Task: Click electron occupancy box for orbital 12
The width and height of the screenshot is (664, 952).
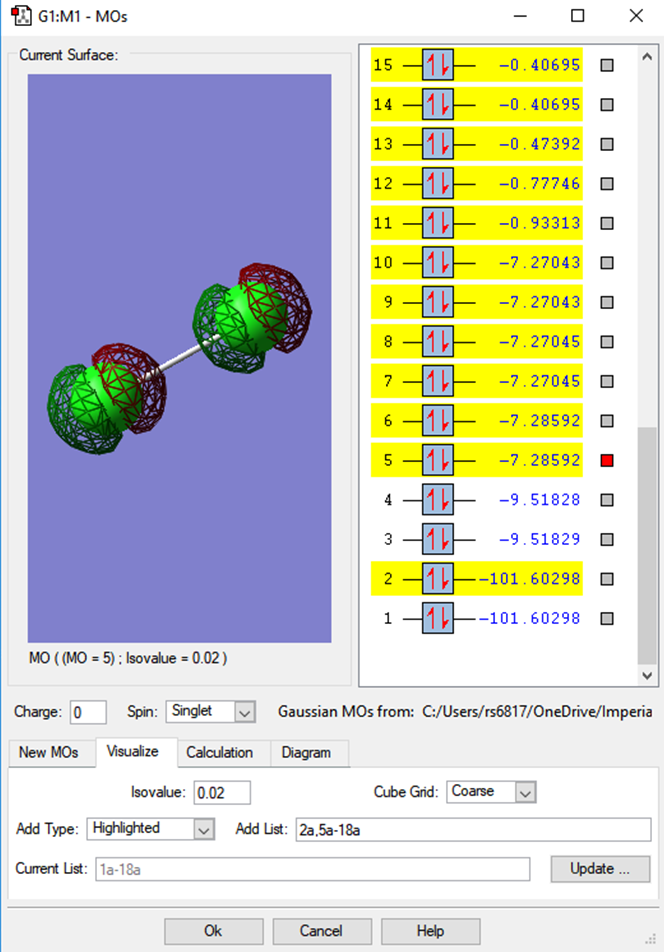Action: point(438,183)
